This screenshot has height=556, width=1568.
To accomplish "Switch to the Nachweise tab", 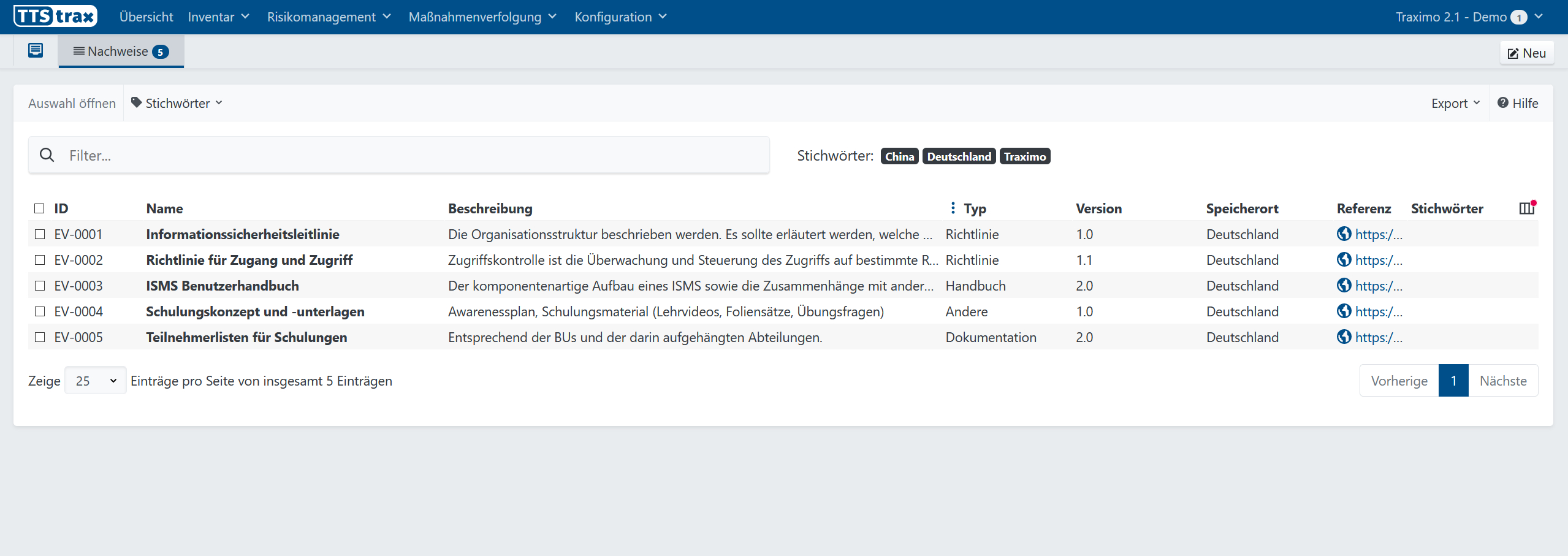I will pos(121,51).
